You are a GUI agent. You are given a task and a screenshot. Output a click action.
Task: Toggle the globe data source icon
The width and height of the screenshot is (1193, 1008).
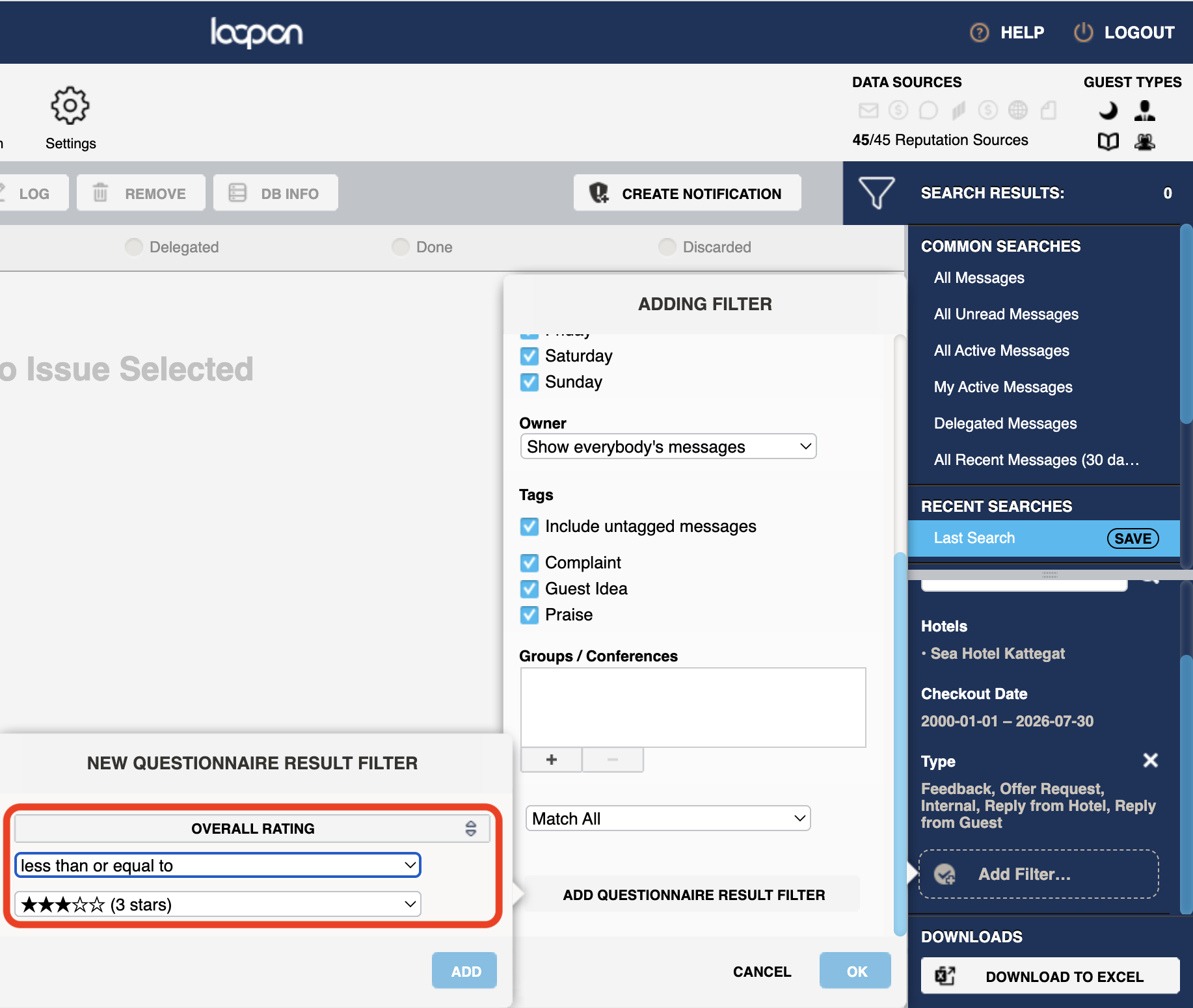(x=1018, y=111)
